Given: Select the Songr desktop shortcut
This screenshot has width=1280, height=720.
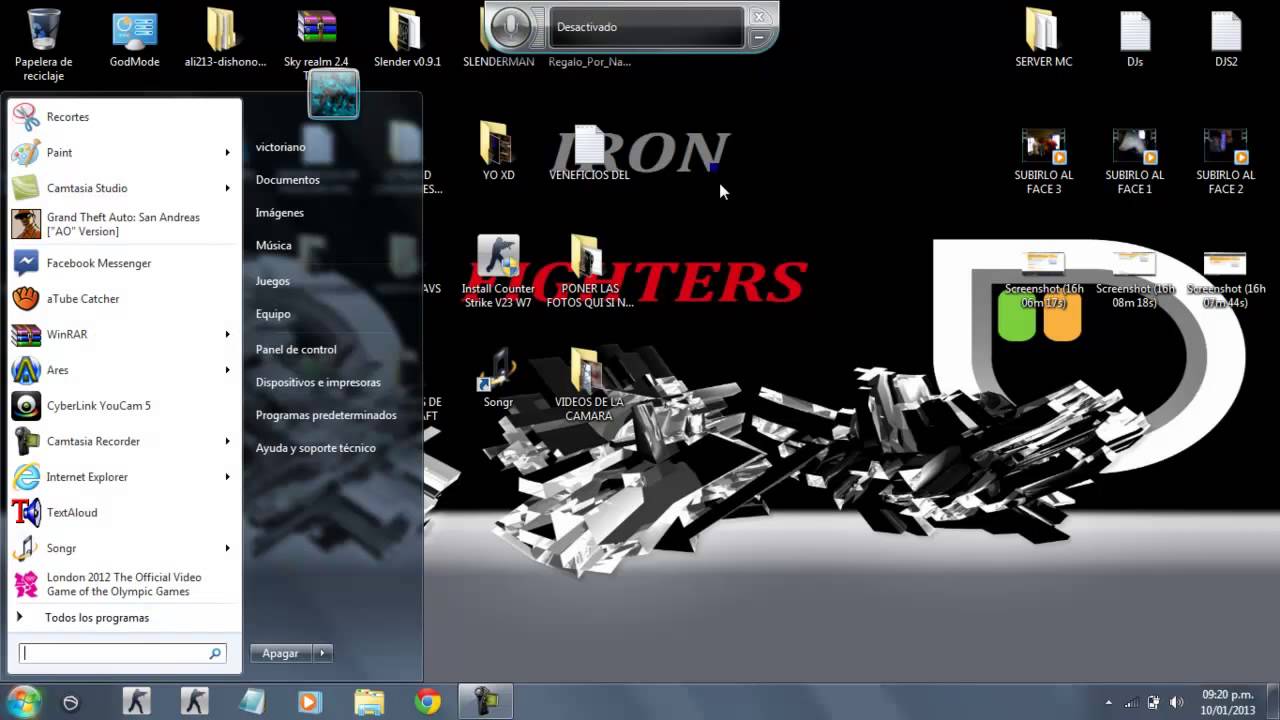Looking at the screenshot, I should click(x=498, y=378).
